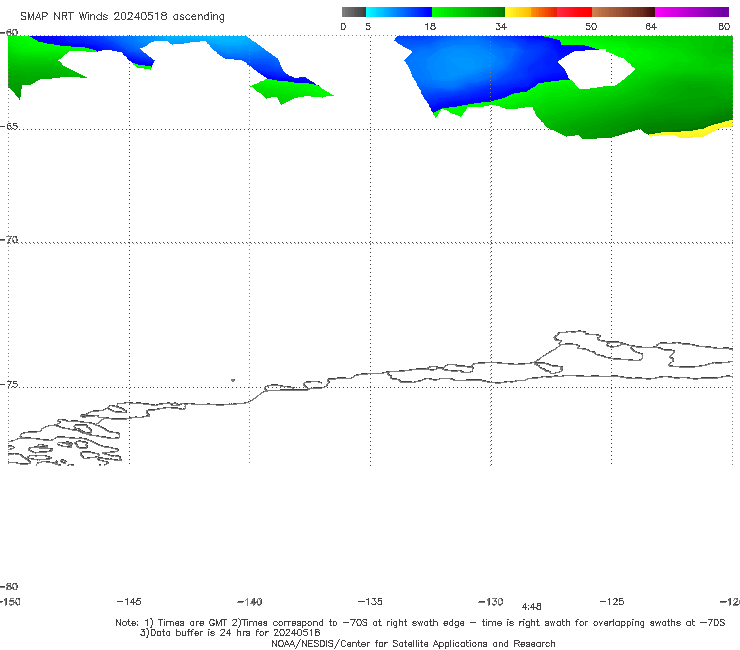Image resolution: width=740 pixels, height=650 pixels.
Task: Click the brown 50-64 color bar segment
Action: coord(623,12)
